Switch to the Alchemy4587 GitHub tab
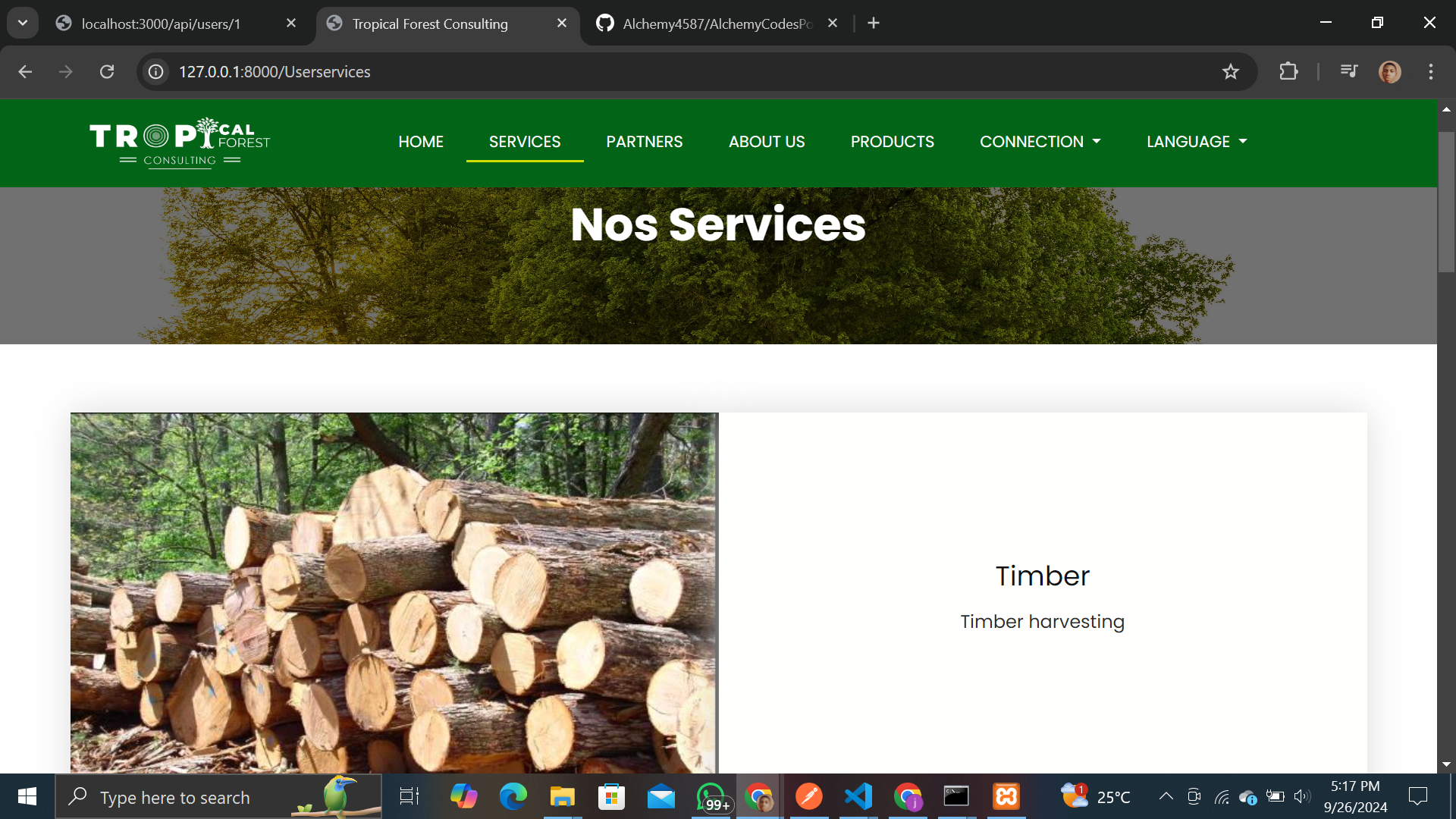This screenshot has height=819, width=1456. pyautogui.click(x=717, y=24)
